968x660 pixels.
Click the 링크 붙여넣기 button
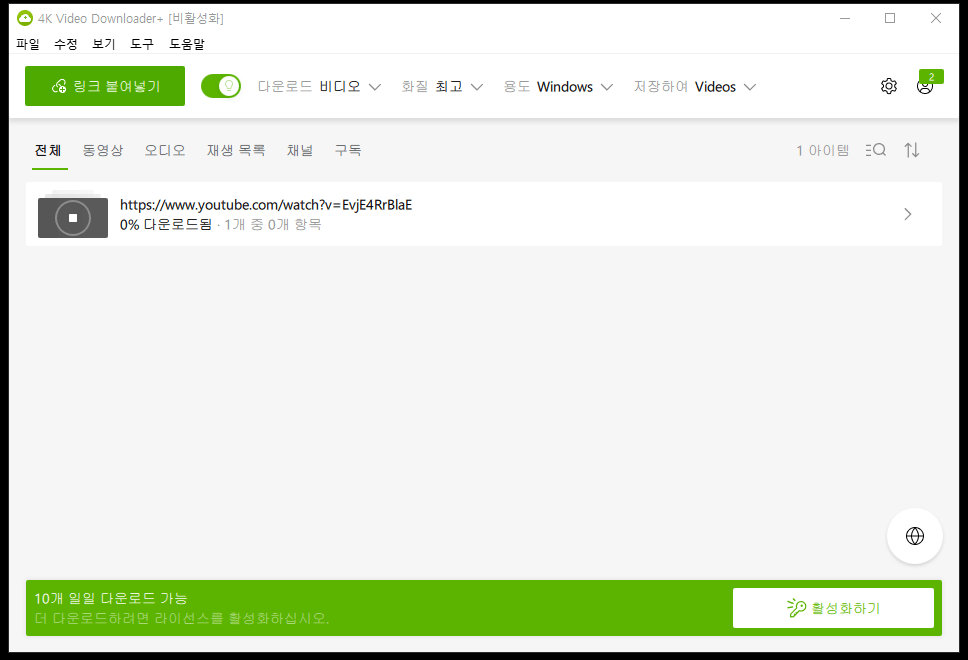105,86
